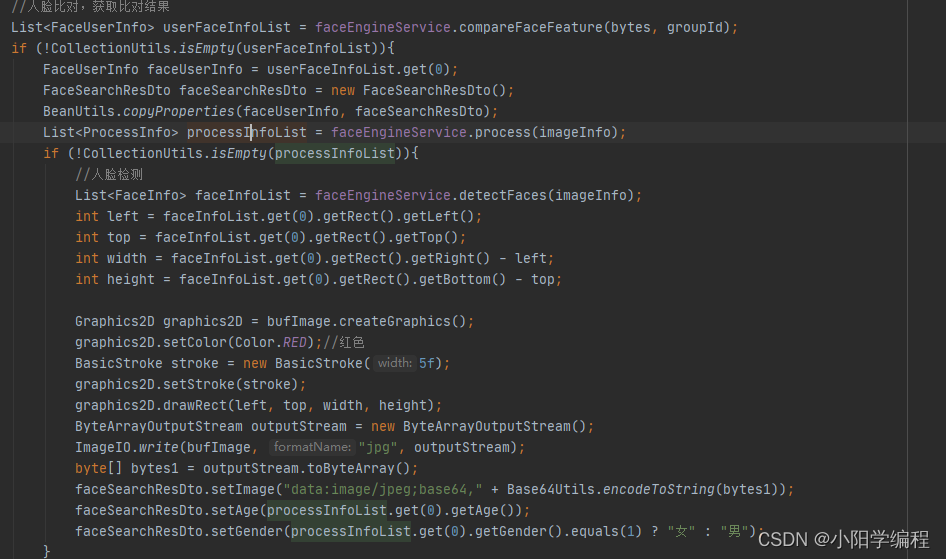
Task: Click Color.RED constant
Action: tap(271, 343)
